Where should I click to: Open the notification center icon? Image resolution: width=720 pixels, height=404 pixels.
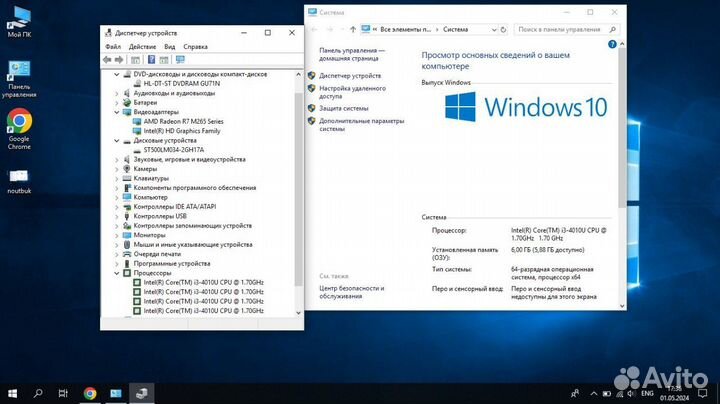coord(703,394)
